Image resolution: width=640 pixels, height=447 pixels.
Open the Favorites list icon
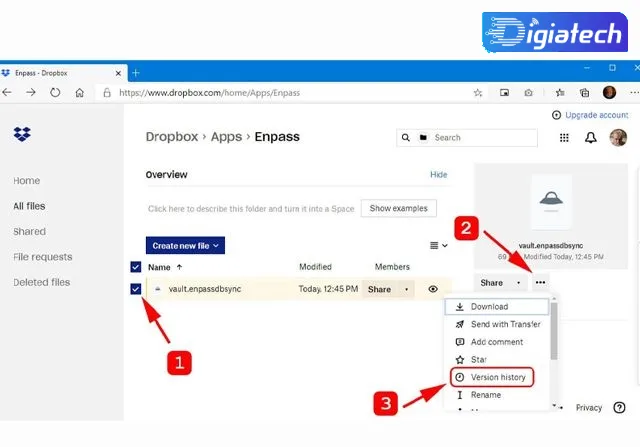(560, 93)
